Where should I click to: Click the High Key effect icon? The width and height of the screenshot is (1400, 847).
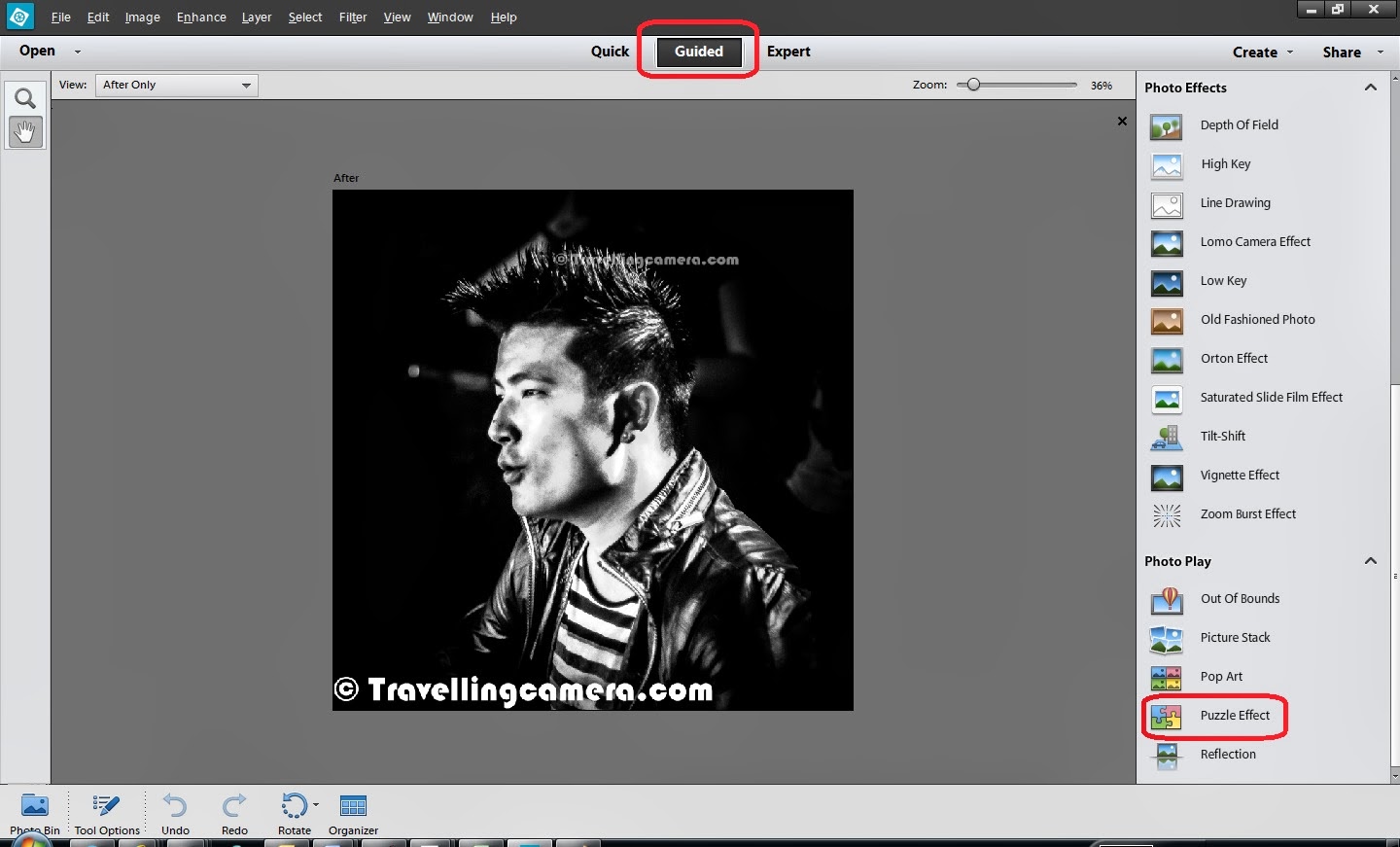(x=1167, y=164)
